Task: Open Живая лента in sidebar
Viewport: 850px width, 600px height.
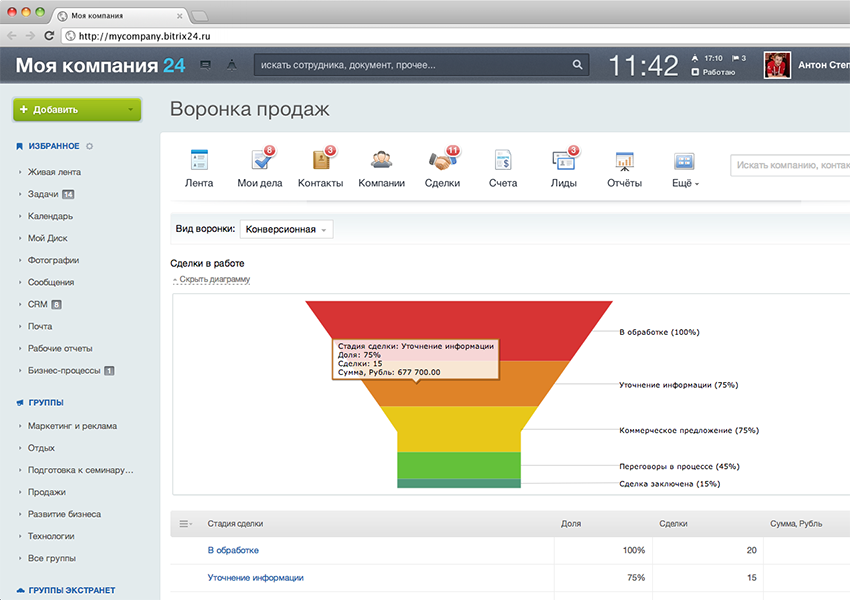Action: point(54,172)
